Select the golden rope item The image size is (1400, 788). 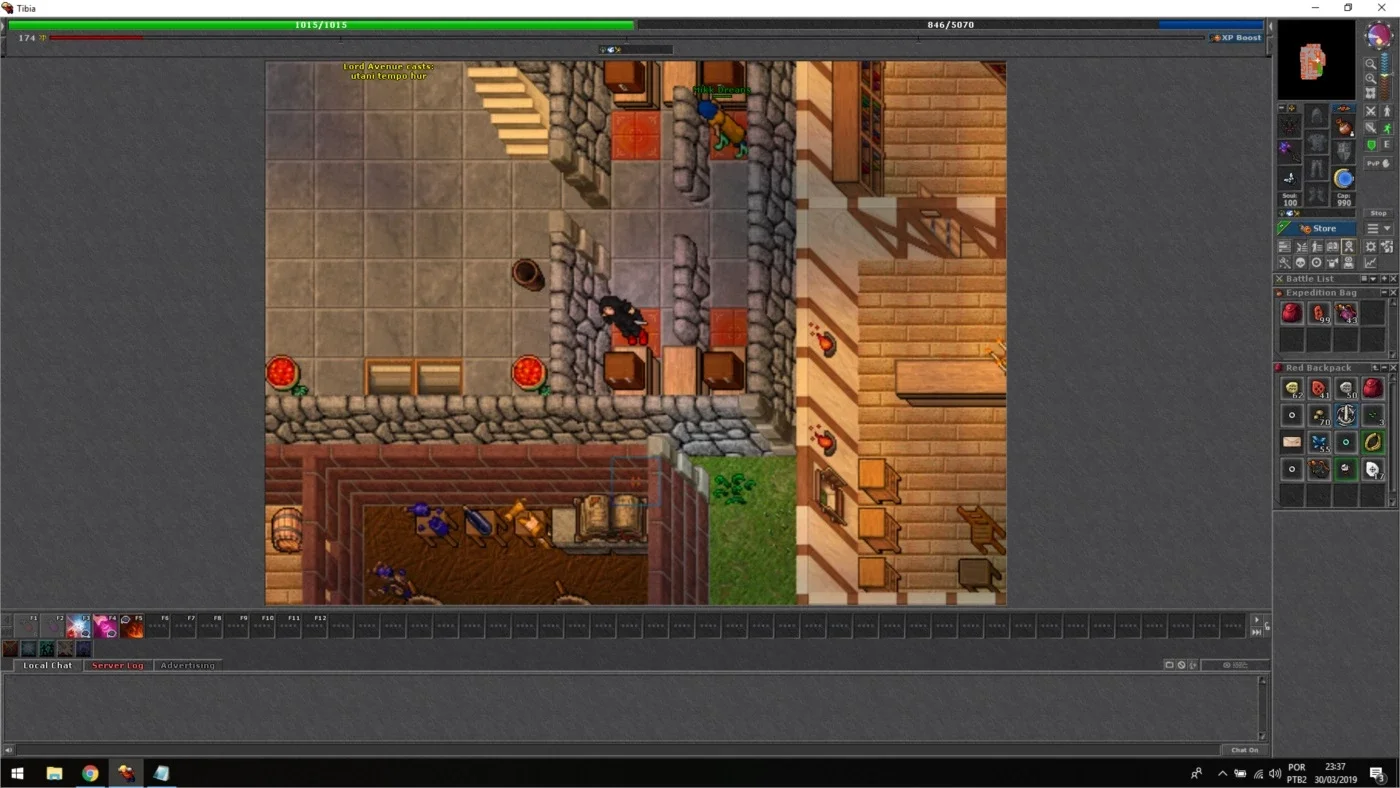1373,442
